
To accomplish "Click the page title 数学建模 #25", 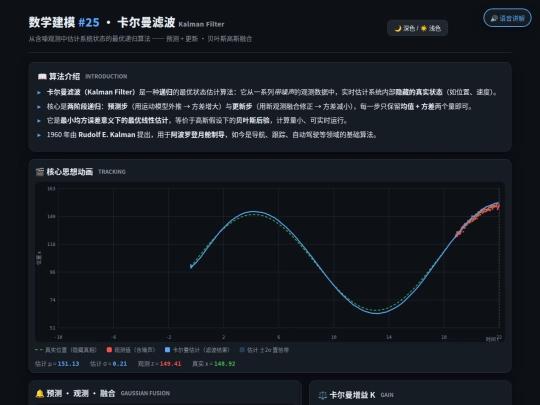I will pyautogui.click(x=64, y=22).
